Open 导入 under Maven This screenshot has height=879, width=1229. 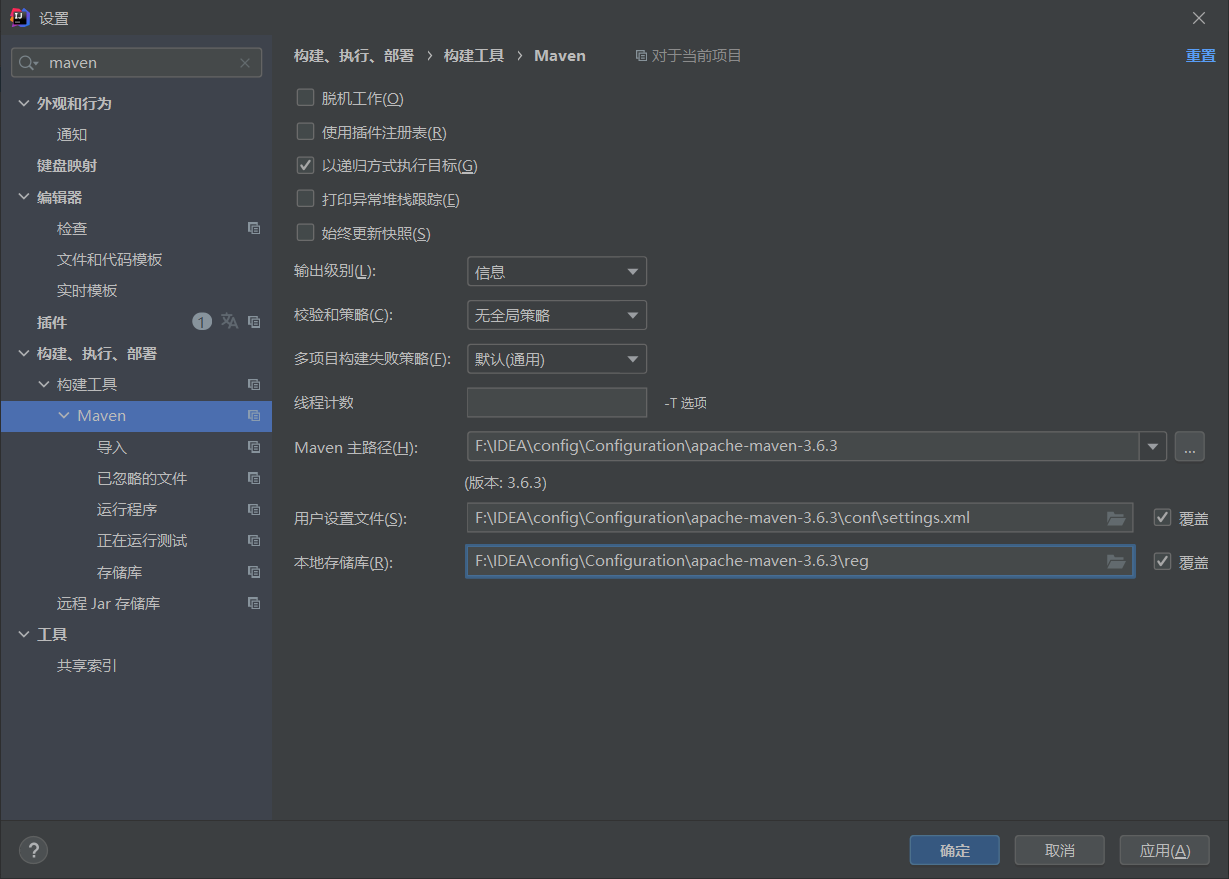(x=112, y=447)
